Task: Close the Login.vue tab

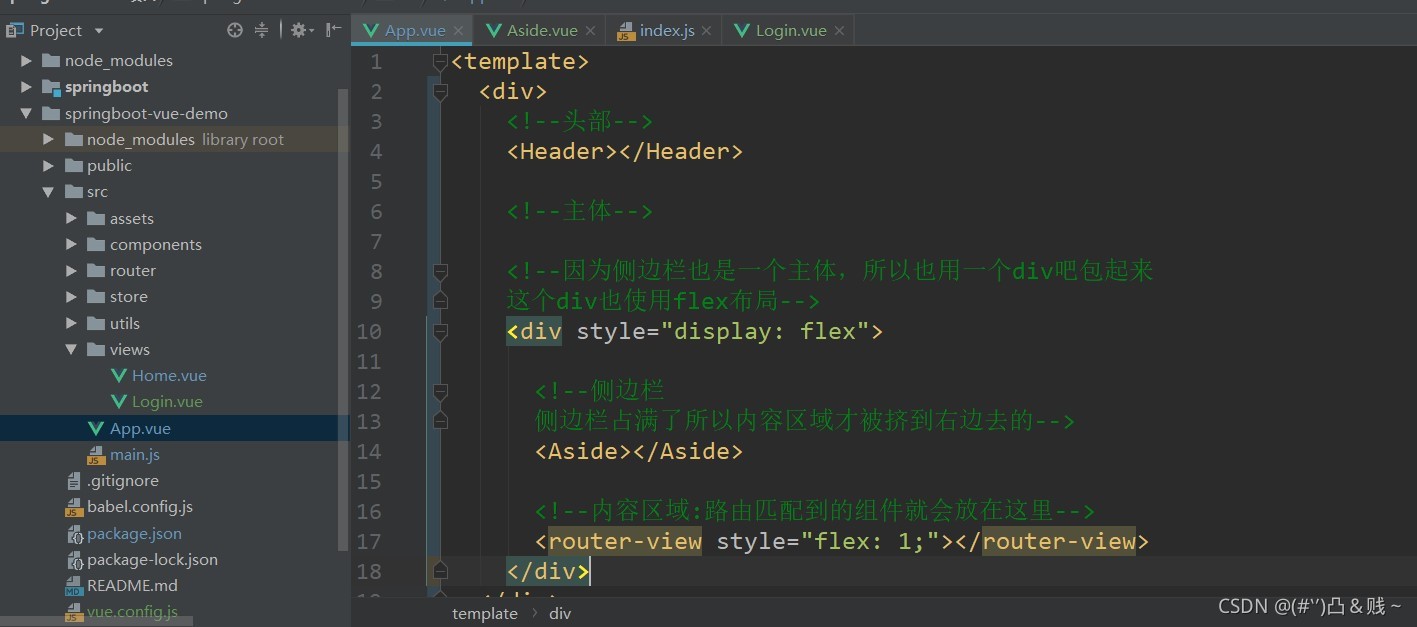Action: [839, 31]
